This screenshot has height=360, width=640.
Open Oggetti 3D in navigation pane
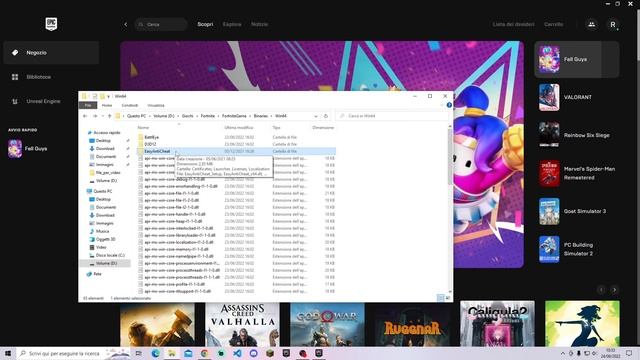tap(105, 239)
